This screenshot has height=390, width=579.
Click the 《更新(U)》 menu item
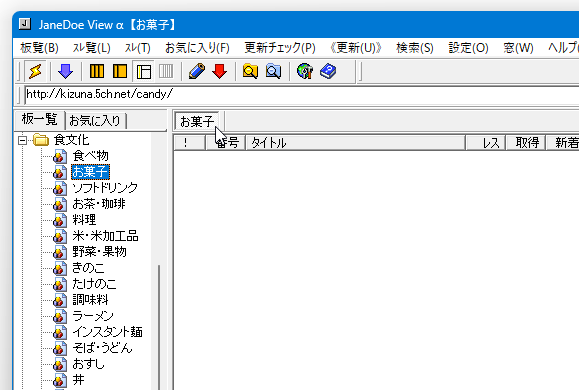coord(356,48)
